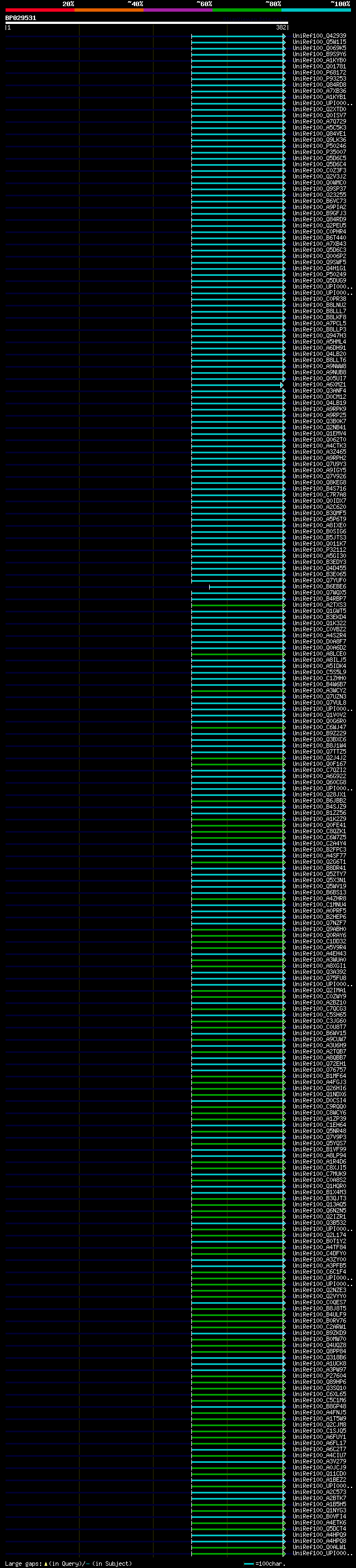Select the UniRef100_Q9LK36 label
The width and height of the screenshot is (356, 1568).
point(319,140)
